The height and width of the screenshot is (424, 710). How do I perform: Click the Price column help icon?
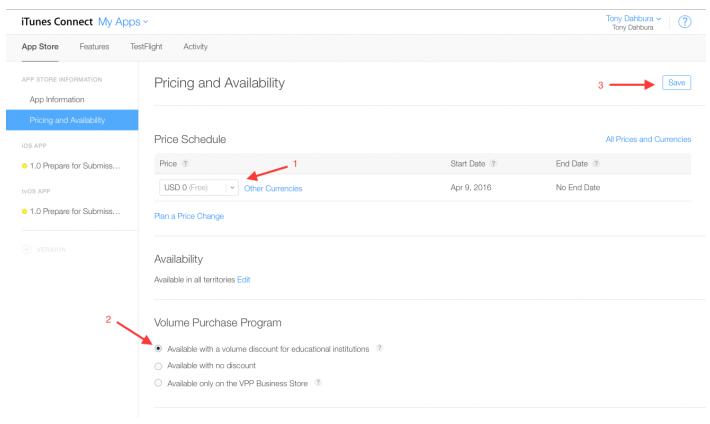[x=185, y=164]
